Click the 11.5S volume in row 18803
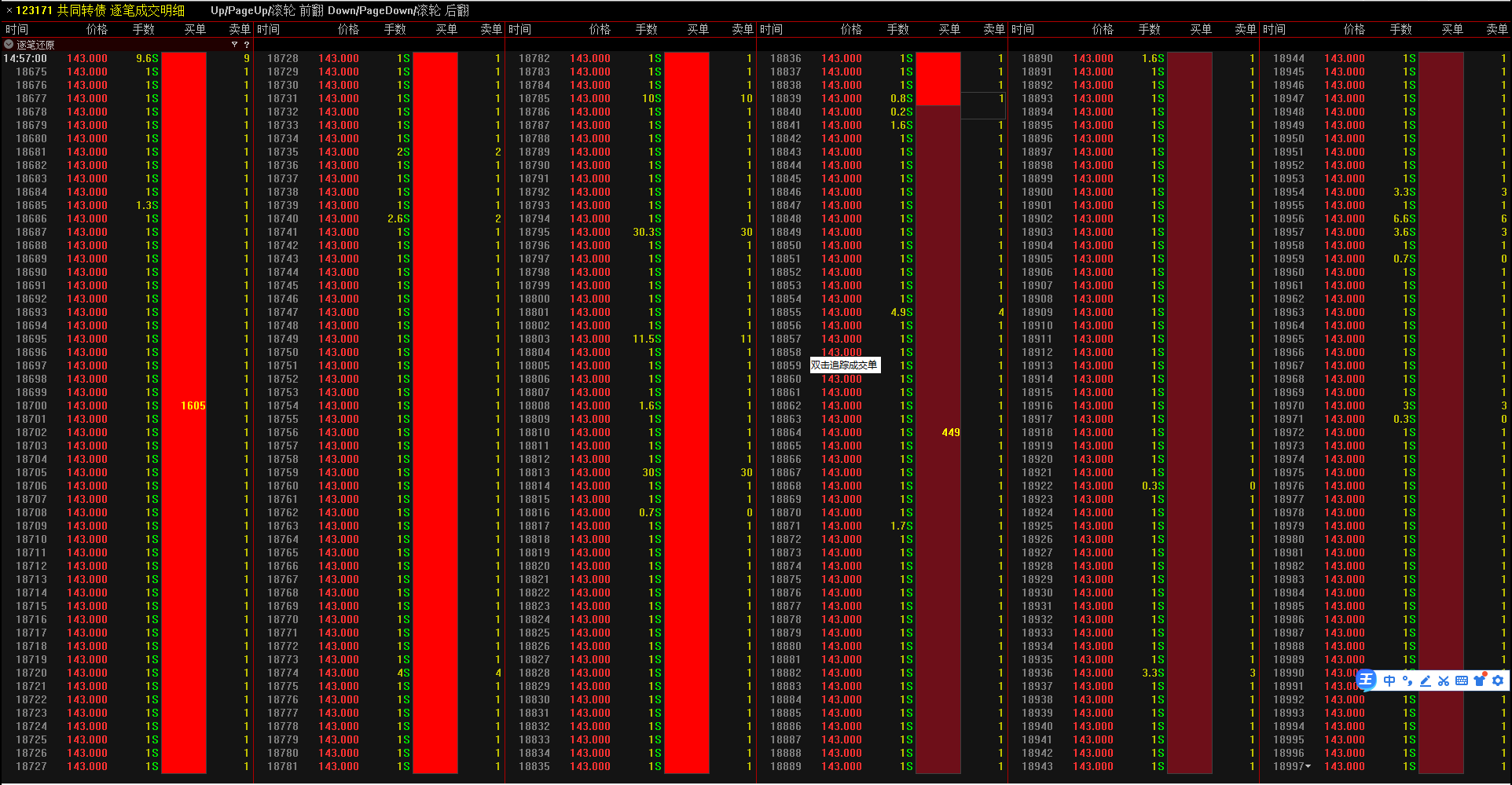This screenshot has height=785, width=1512. (x=648, y=339)
